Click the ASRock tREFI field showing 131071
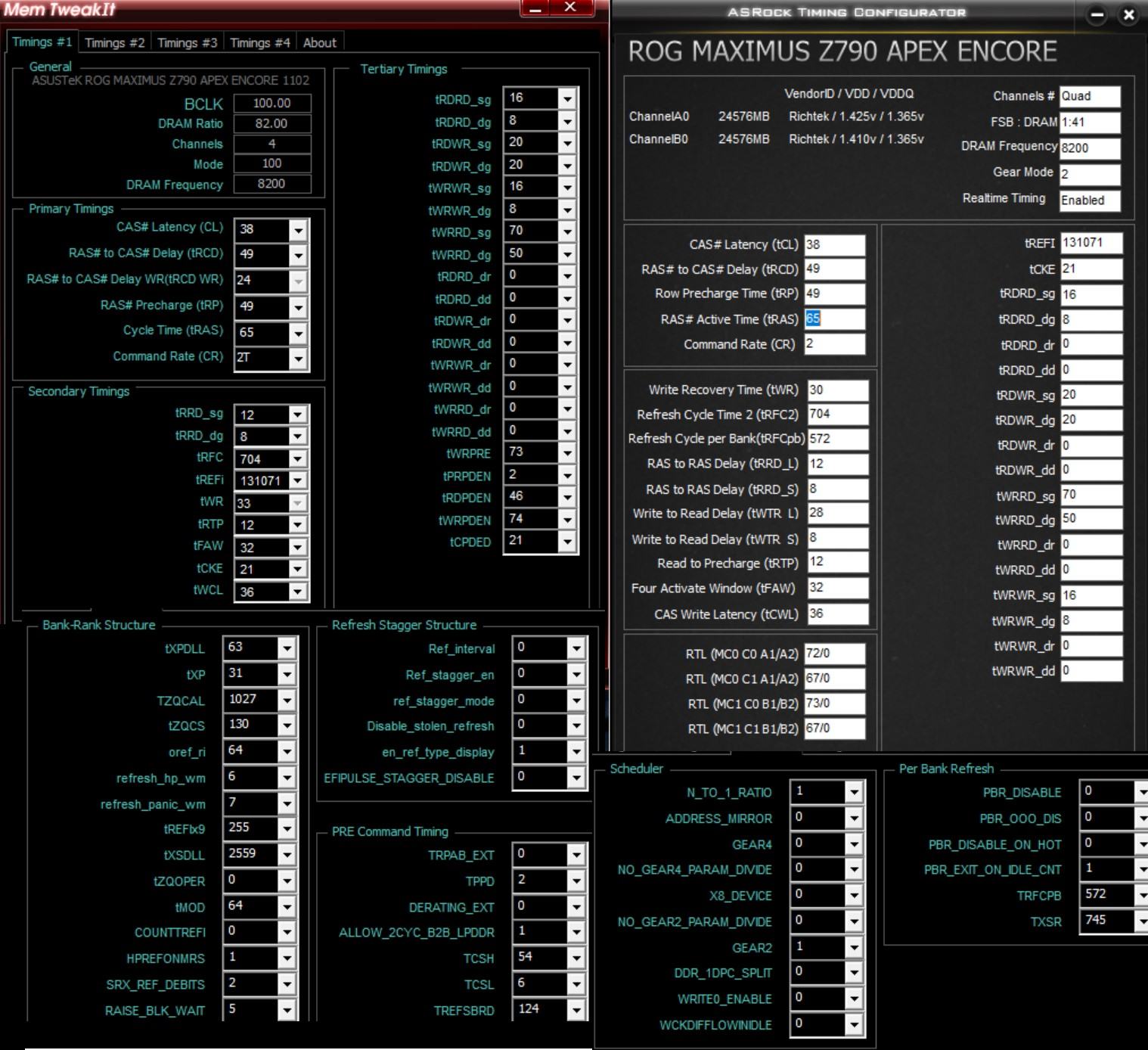The height and width of the screenshot is (1050, 1148). coord(1091,243)
